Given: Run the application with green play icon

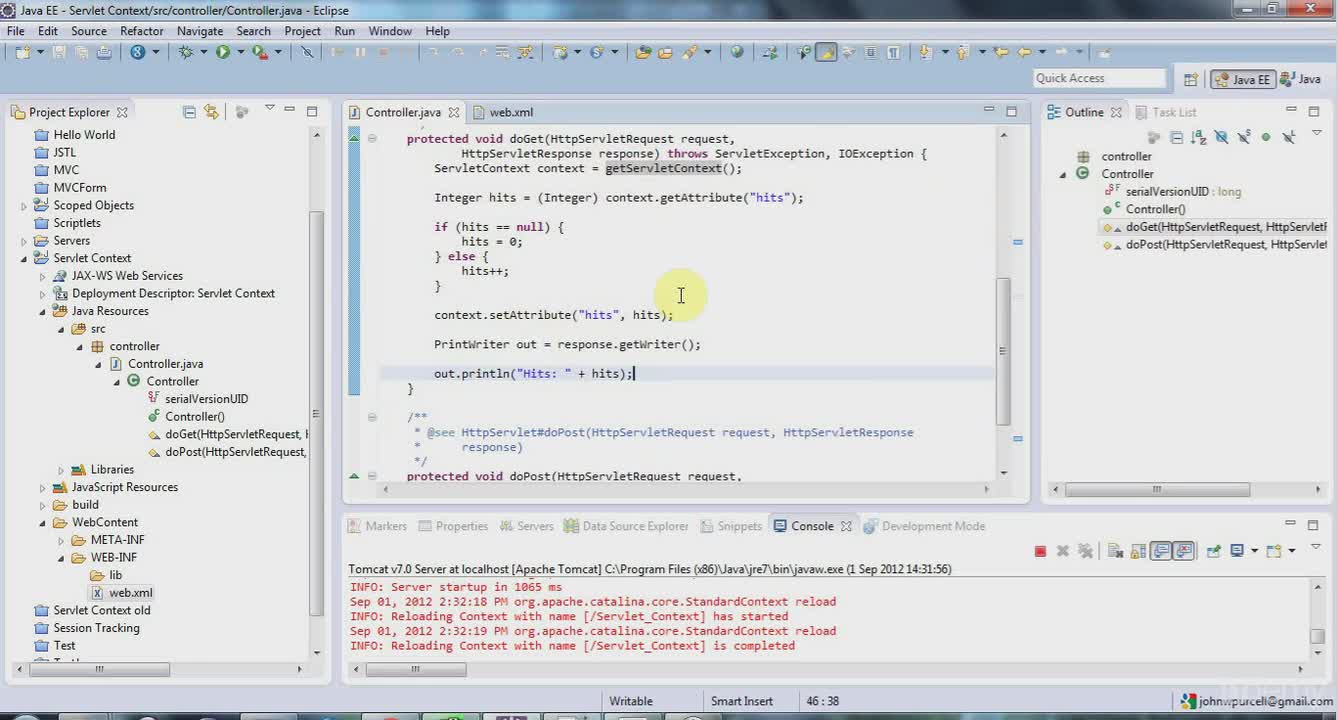Looking at the screenshot, I should (222, 52).
